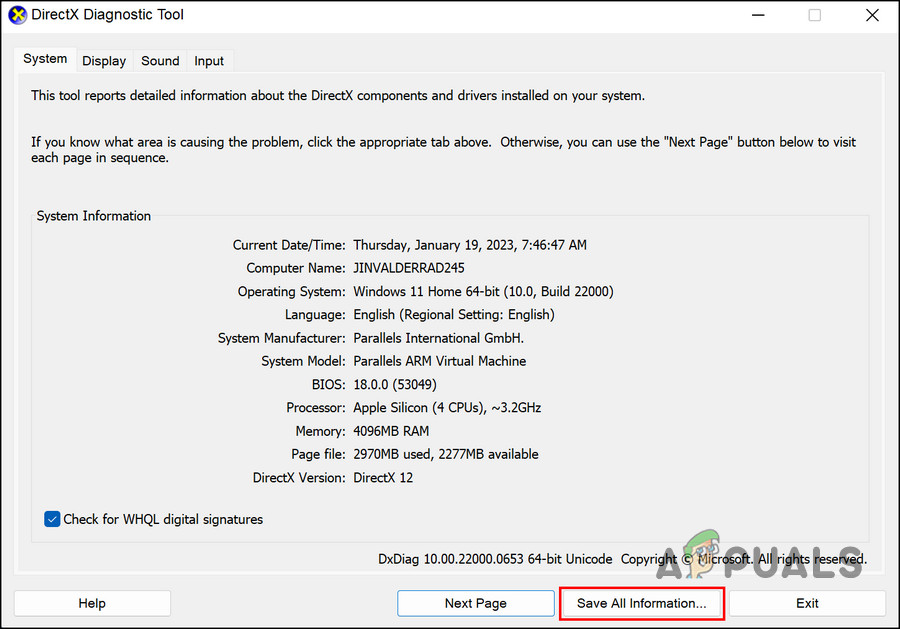The height and width of the screenshot is (629, 900).
Task: Click Exit to close DxDiag
Action: (x=807, y=603)
